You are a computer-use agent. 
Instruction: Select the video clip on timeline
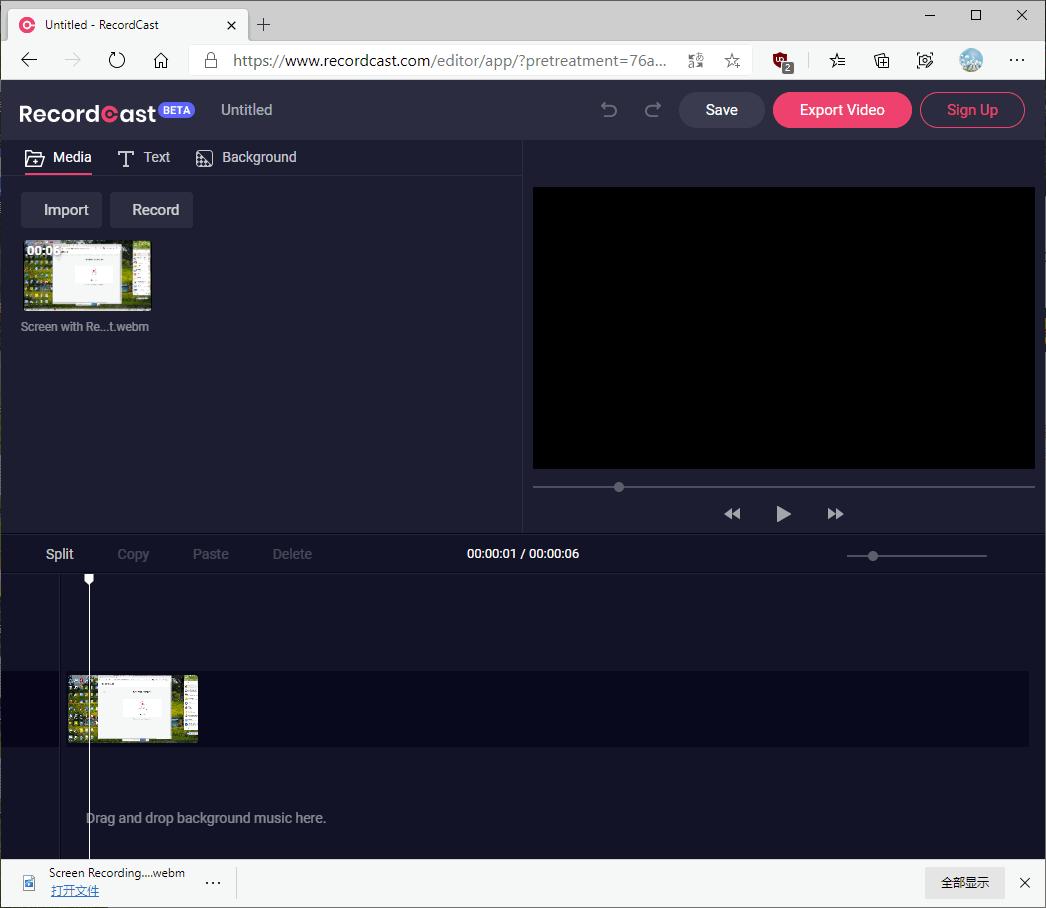pyautogui.click(x=133, y=709)
